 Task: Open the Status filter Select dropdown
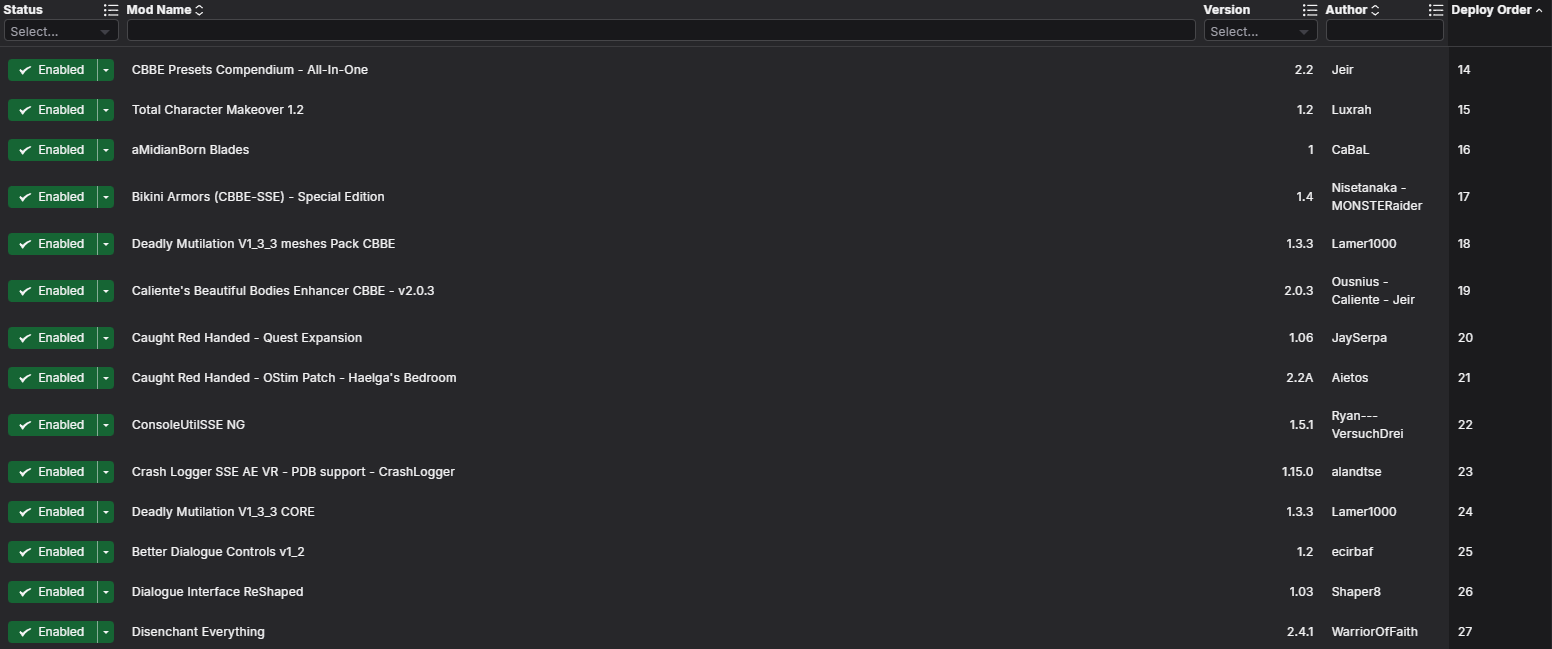pyautogui.click(x=61, y=31)
